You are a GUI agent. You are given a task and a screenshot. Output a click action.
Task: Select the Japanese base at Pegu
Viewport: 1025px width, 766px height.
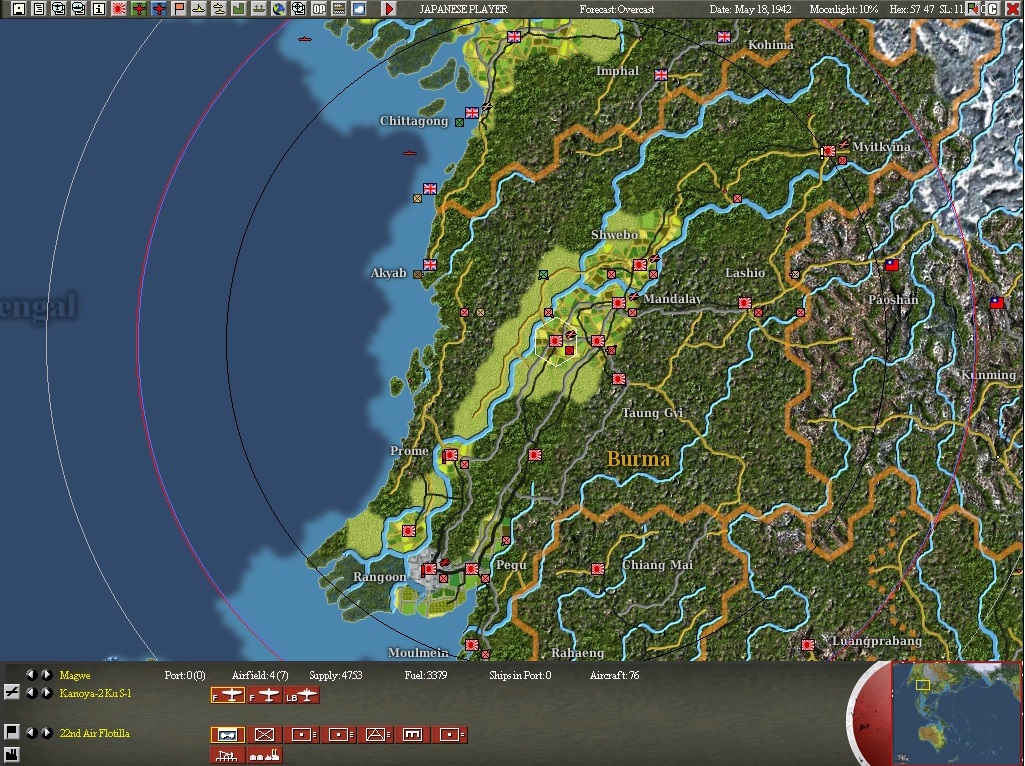(x=471, y=569)
